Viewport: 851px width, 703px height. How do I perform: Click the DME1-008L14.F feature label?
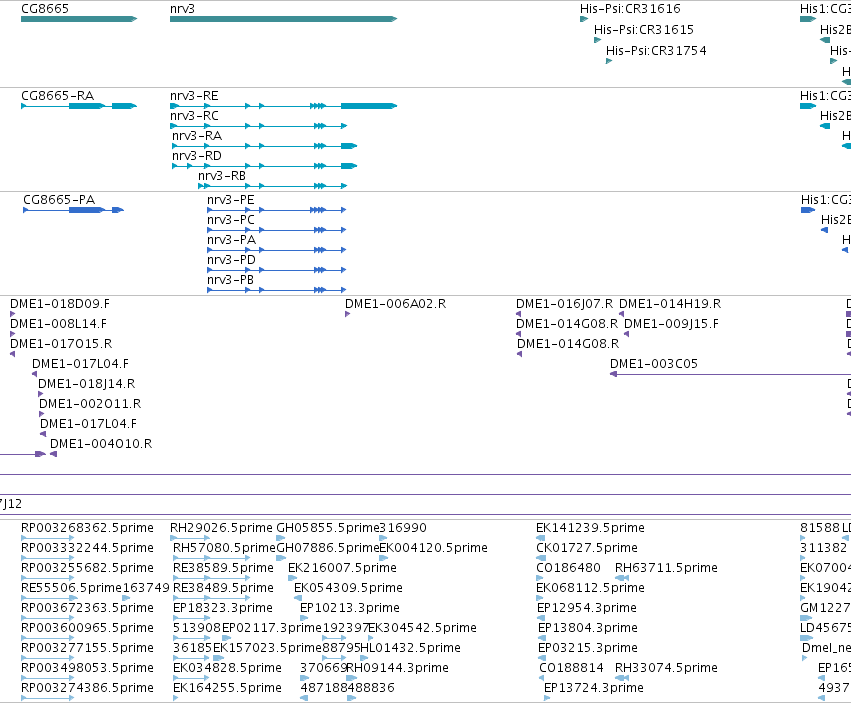(59, 324)
